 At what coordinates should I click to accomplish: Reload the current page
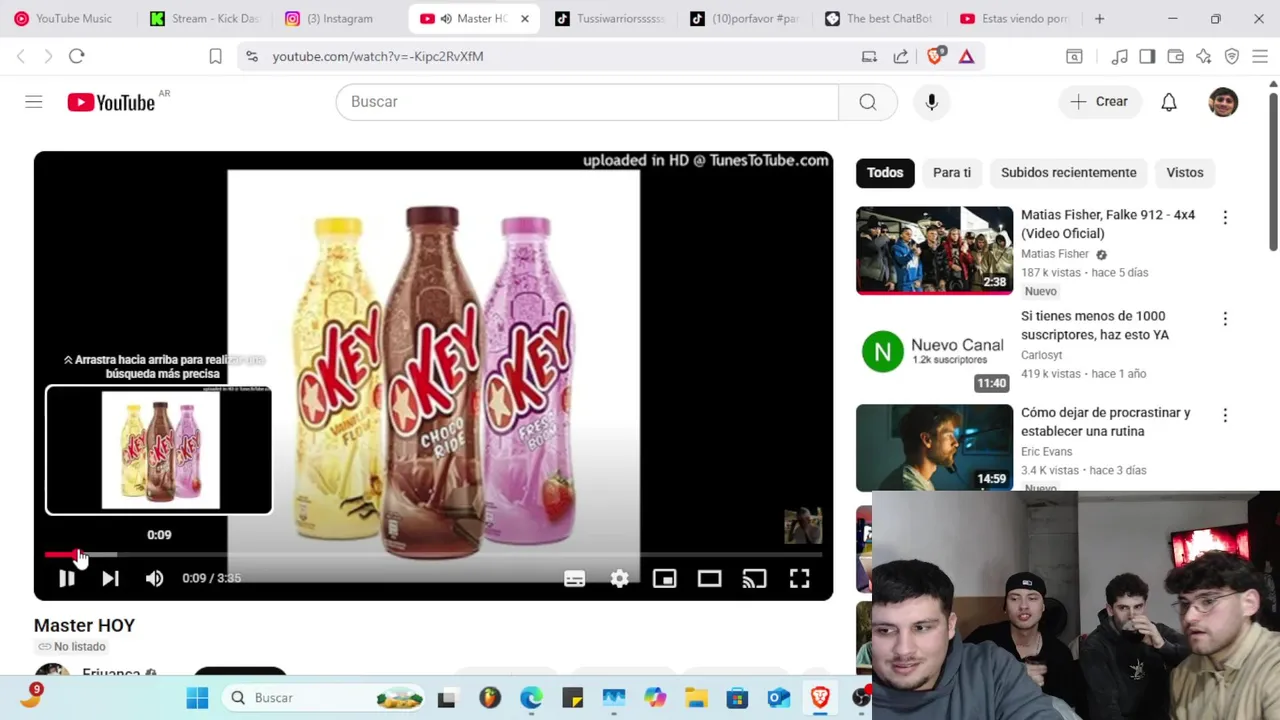click(x=76, y=57)
